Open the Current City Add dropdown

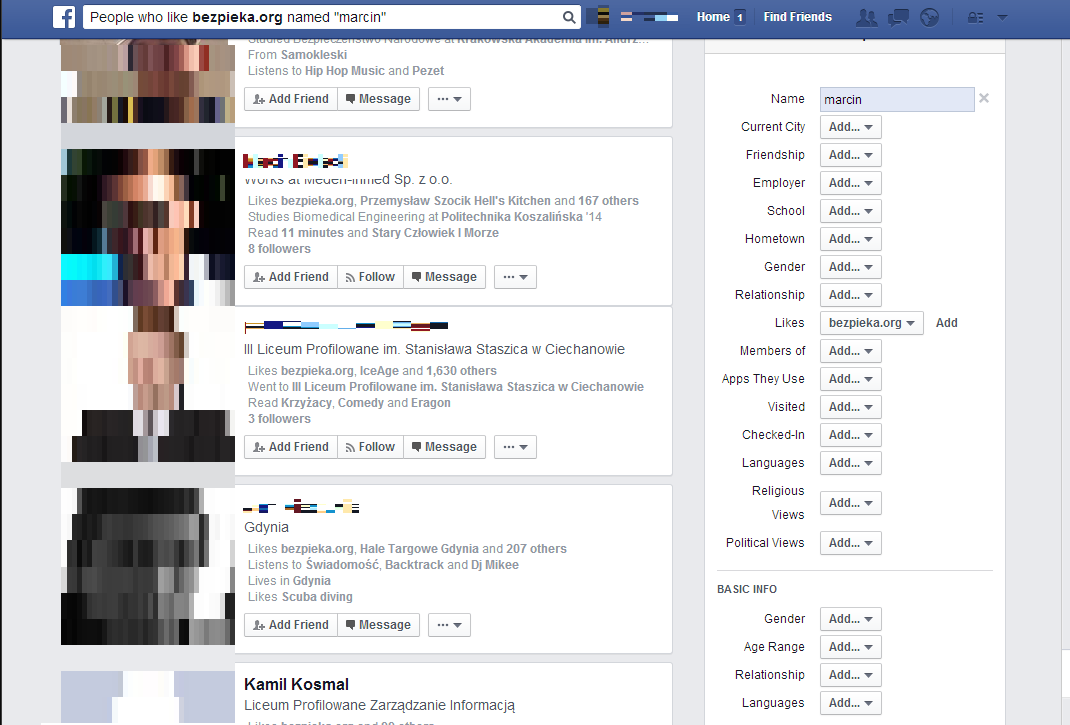(x=851, y=127)
